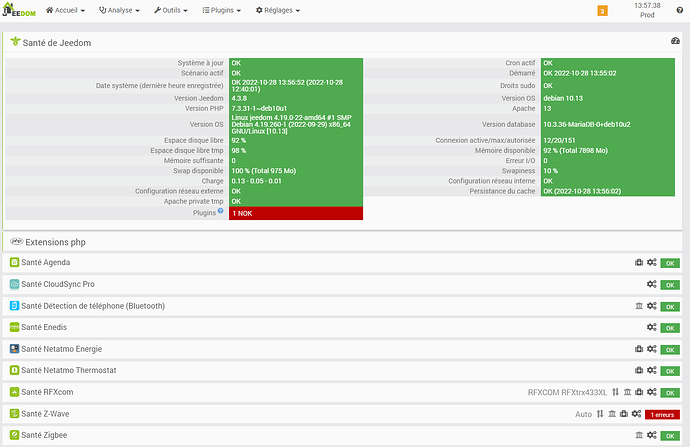This screenshot has width=690, height=447.
Task: Click the gears icon in Santé Zigbee row
Action: 652,435
